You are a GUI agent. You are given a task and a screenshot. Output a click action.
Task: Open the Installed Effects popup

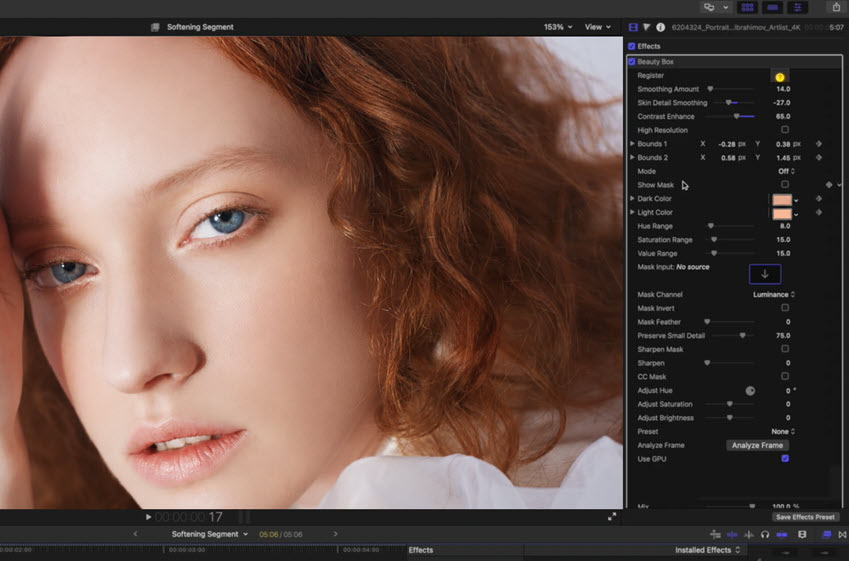(707, 550)
